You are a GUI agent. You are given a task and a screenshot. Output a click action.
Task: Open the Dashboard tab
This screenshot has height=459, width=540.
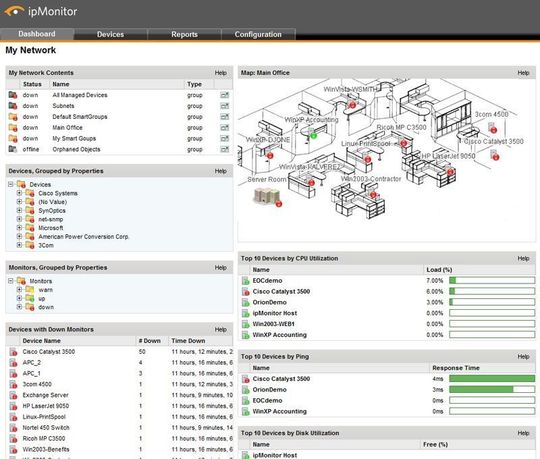37,34
